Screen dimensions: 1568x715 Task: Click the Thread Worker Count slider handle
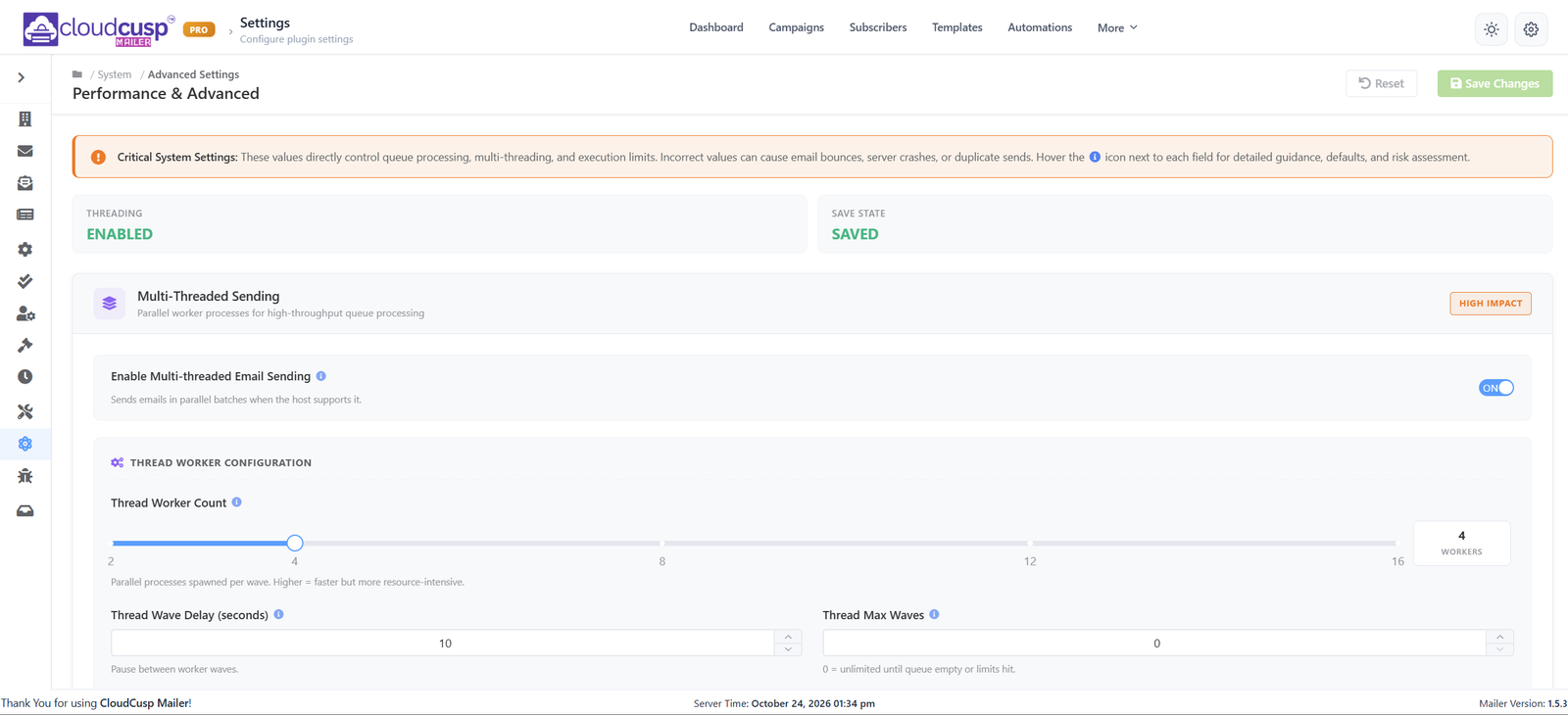coord(295,543)
